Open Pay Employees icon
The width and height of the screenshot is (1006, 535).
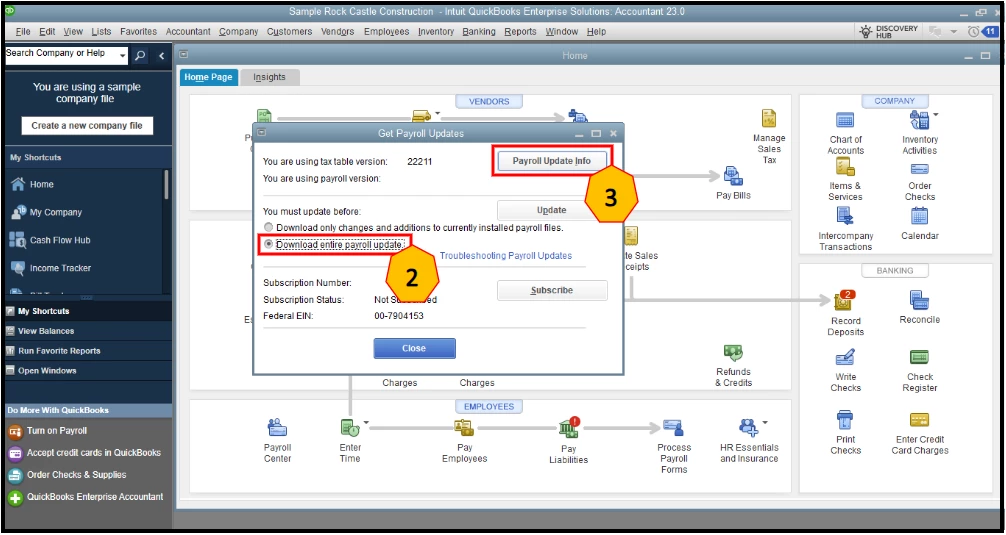coord(464,427)
